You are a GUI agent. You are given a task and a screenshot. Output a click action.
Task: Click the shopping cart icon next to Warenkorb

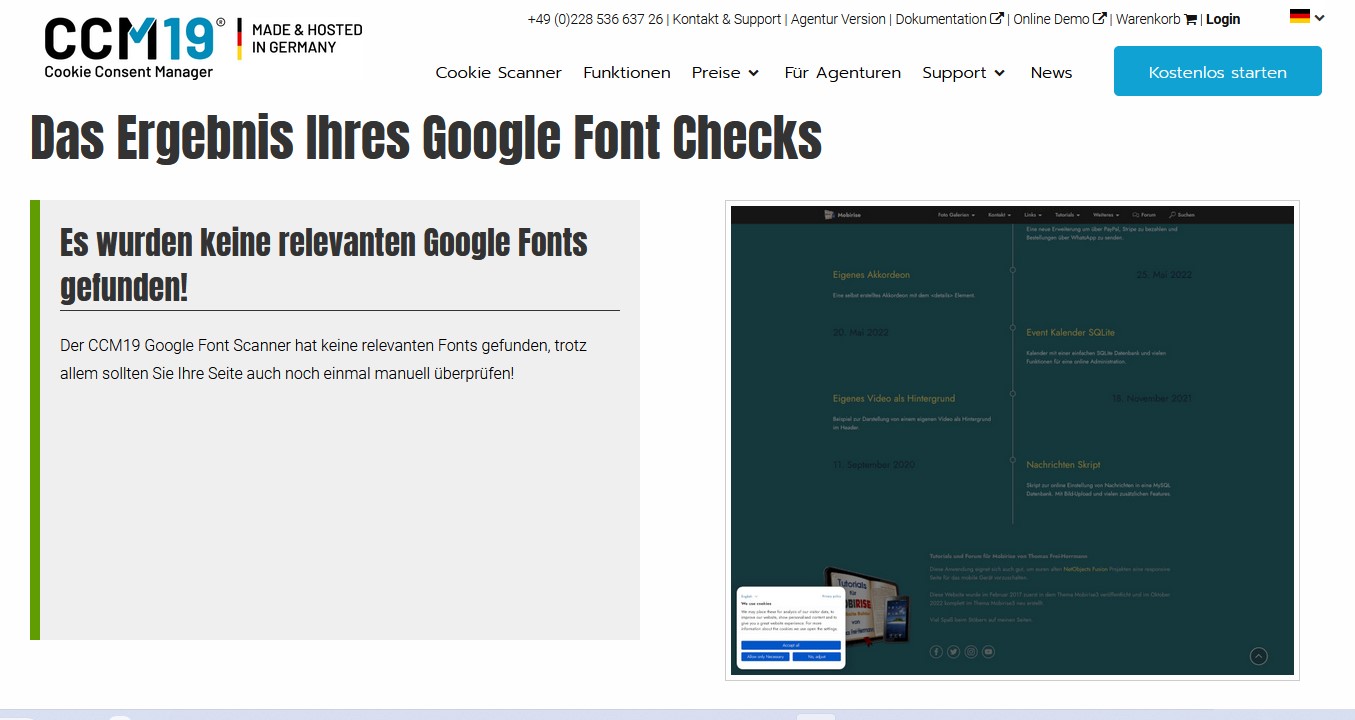(1190, 19)
